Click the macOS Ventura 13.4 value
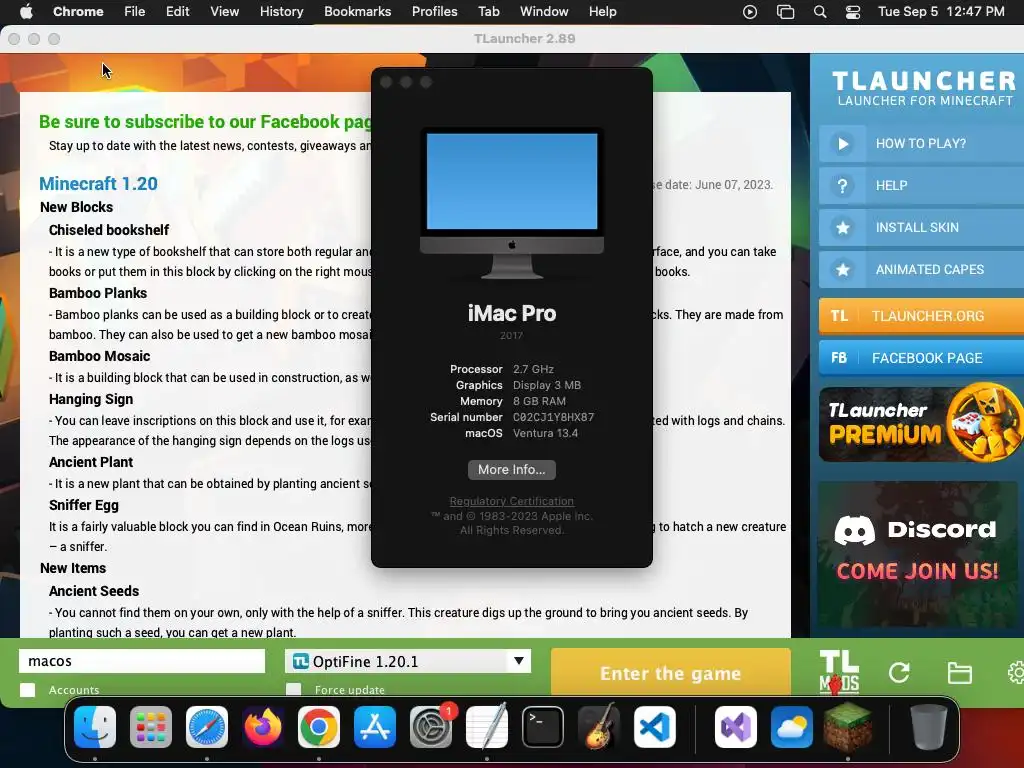Viewport: 1024px width, 768px height. coord(545,433)
